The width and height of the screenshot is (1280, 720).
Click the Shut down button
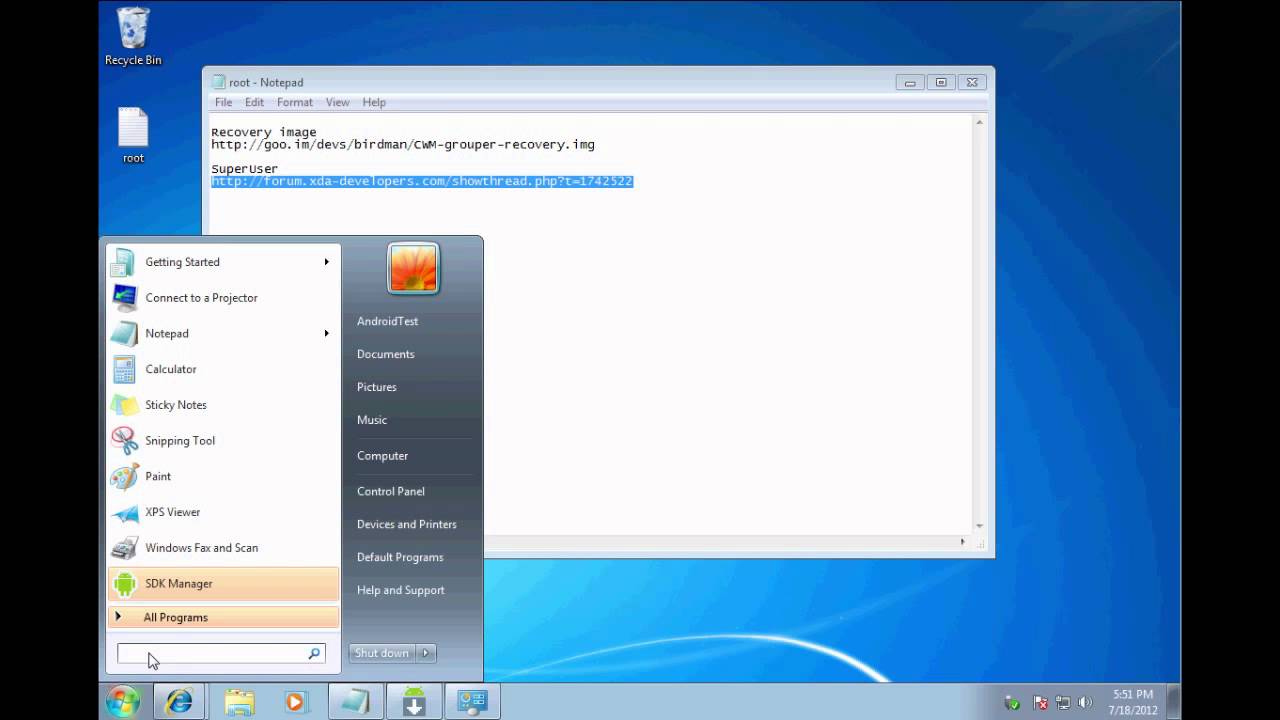click(382, 653)
